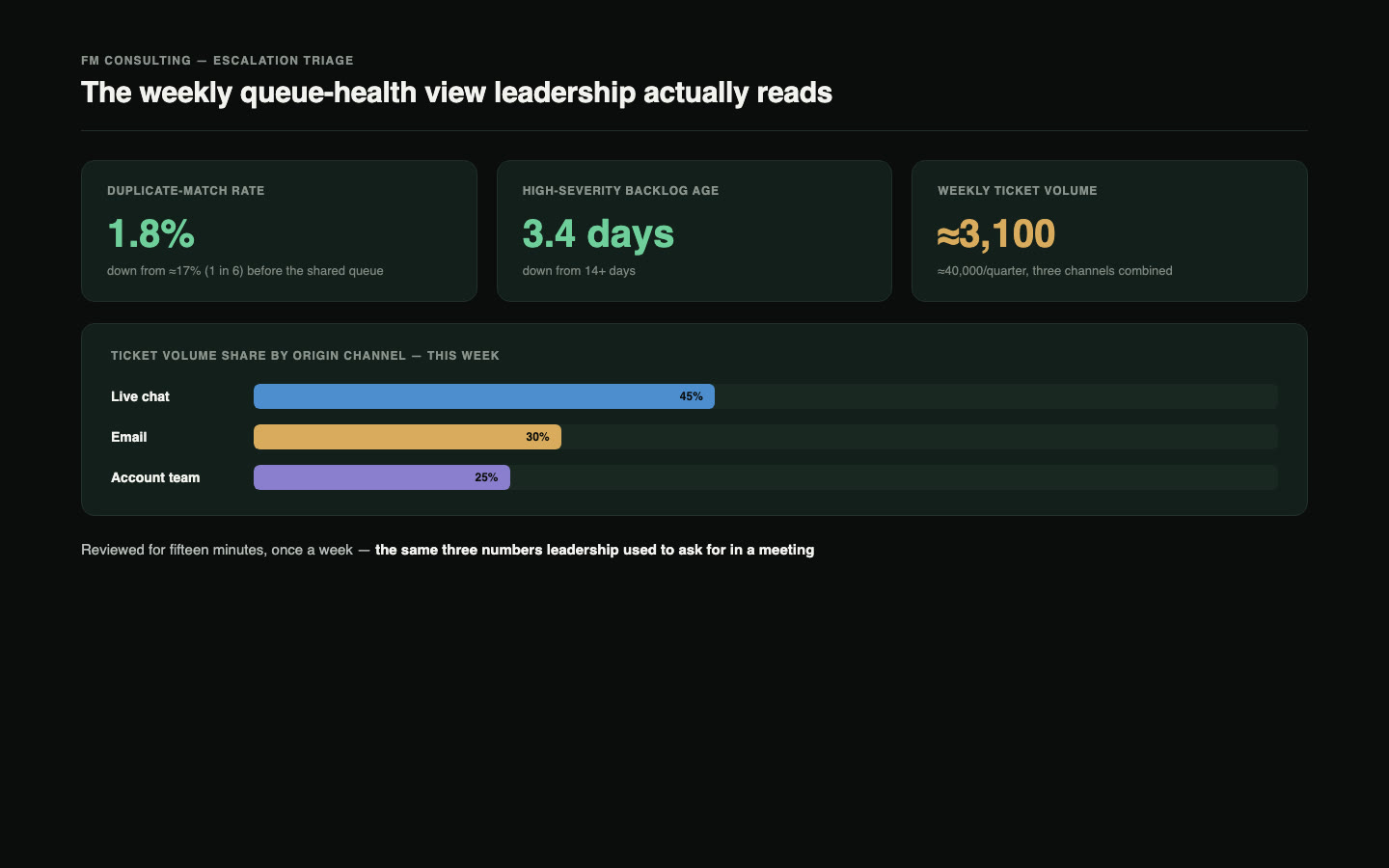Select the Live chat row label
The image size is (1389, 868).
coord(140,396)
